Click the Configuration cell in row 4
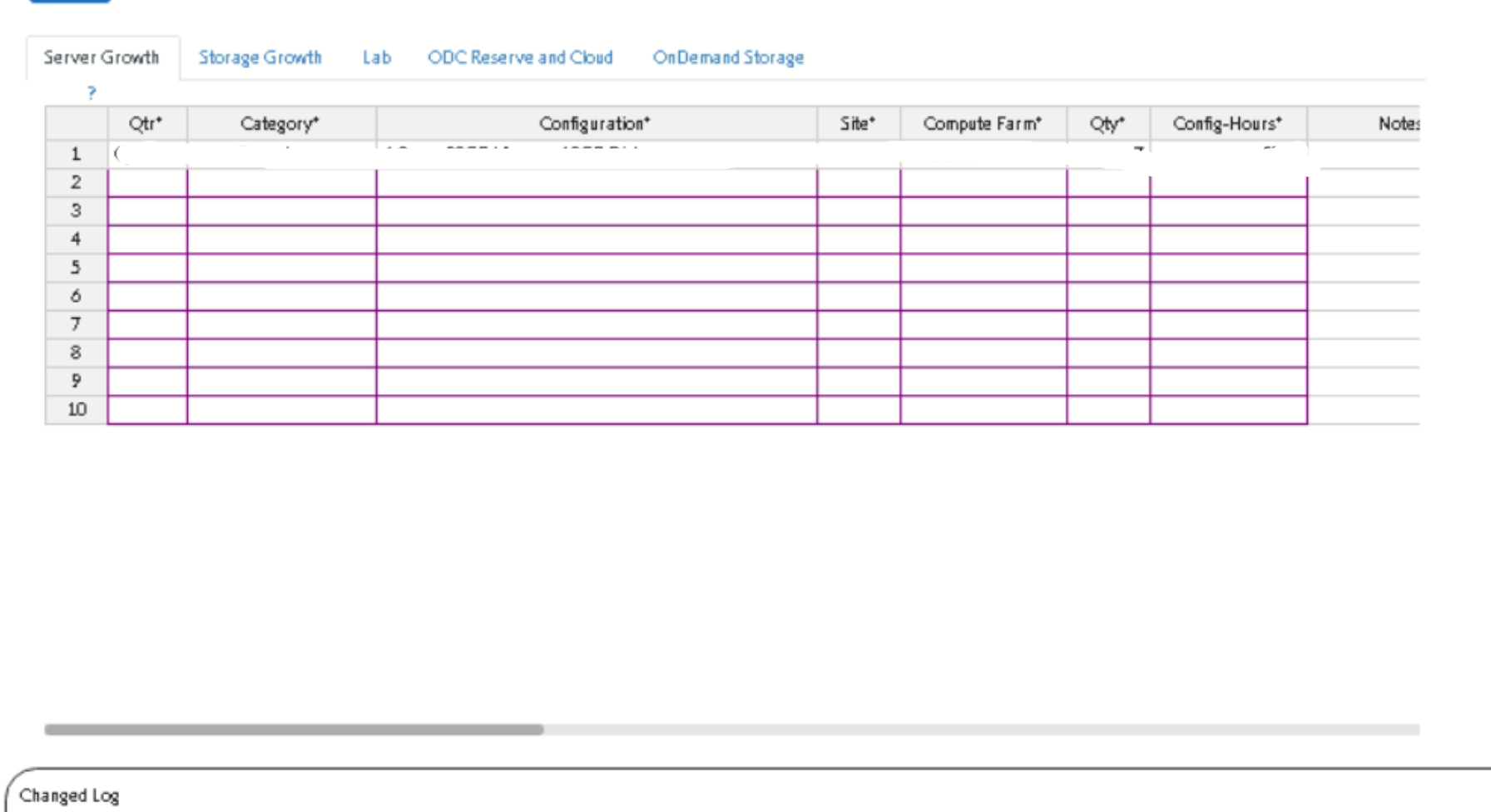This screenshot has height=812, width=1491. (x=596, y=240)
